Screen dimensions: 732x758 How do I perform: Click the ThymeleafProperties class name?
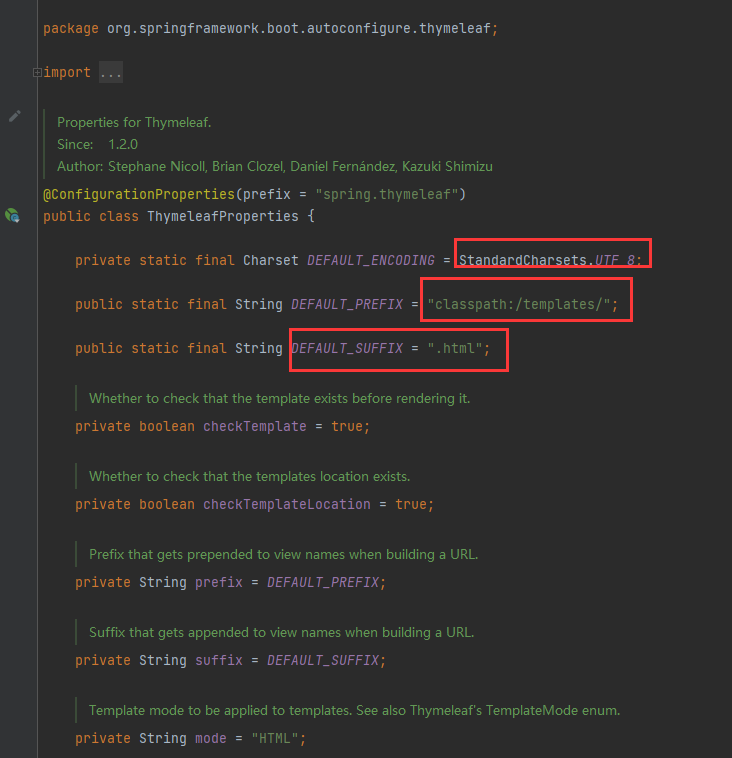click(x=223, y=216)
